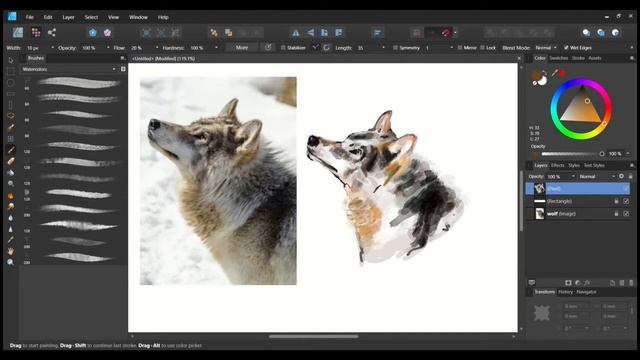Toggle visibility of the Pixel layer
This screenshot has height=360, width=640.
coord(626,189)
